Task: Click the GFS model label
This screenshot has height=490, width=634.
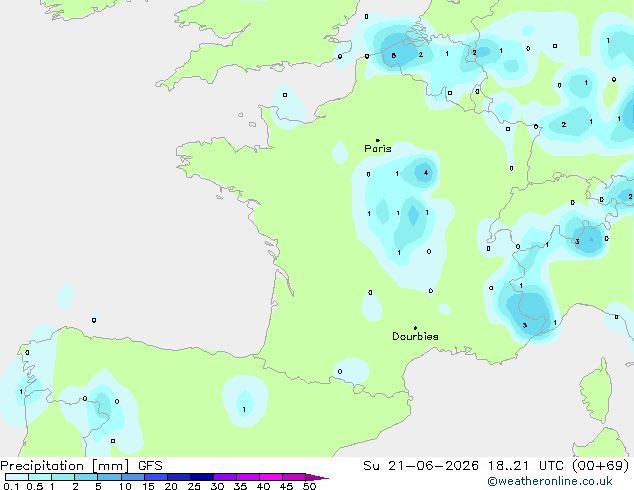Action: 150,466
